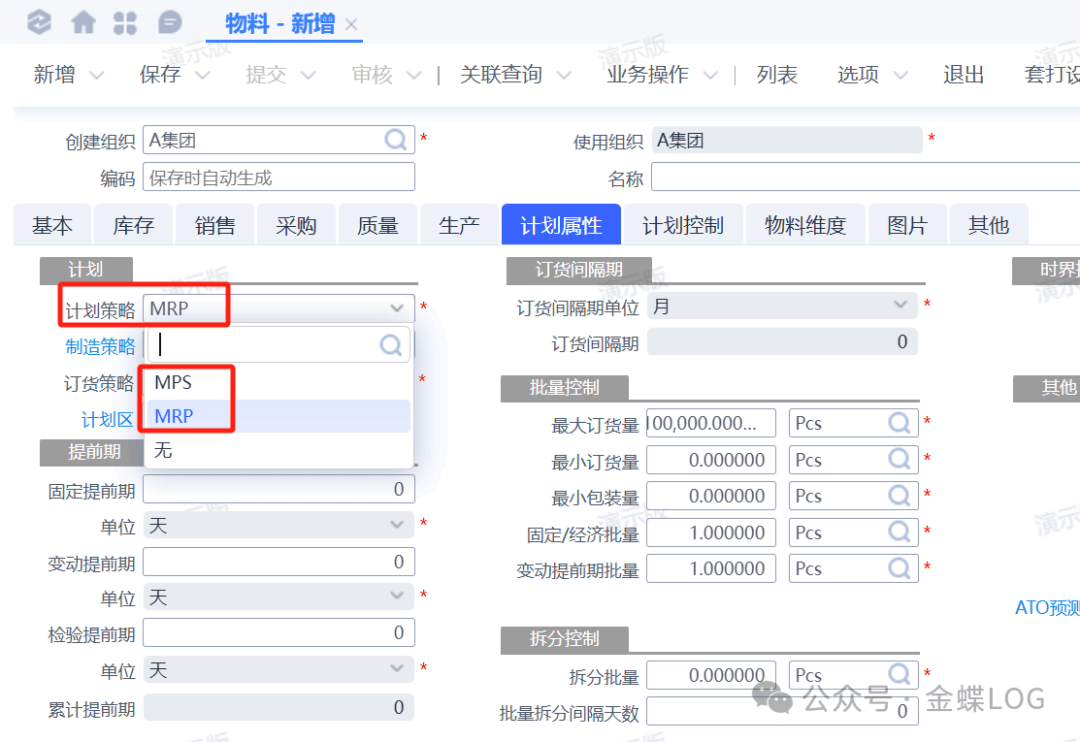Choose 无 option in strategy list
The width and height of the screenshot is (1080, 742).
[x=163, y=450]
